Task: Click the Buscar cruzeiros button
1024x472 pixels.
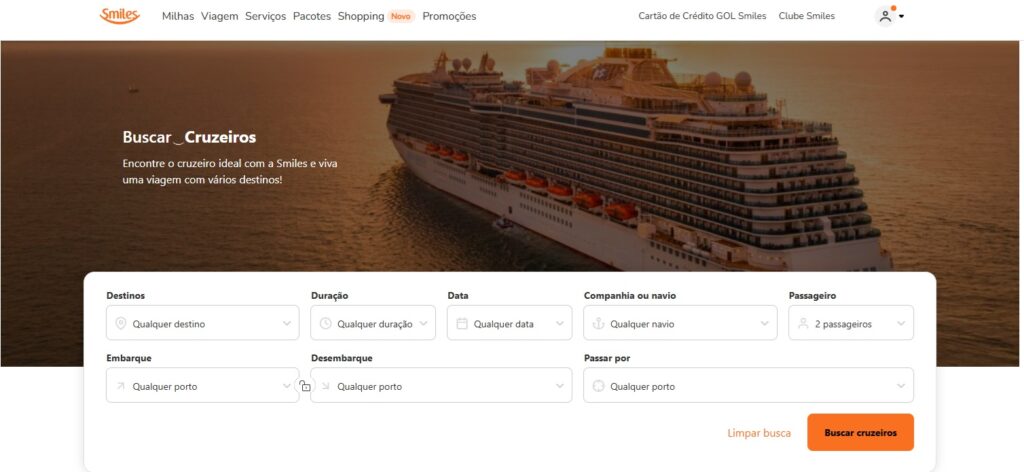Action: point(860,432)
